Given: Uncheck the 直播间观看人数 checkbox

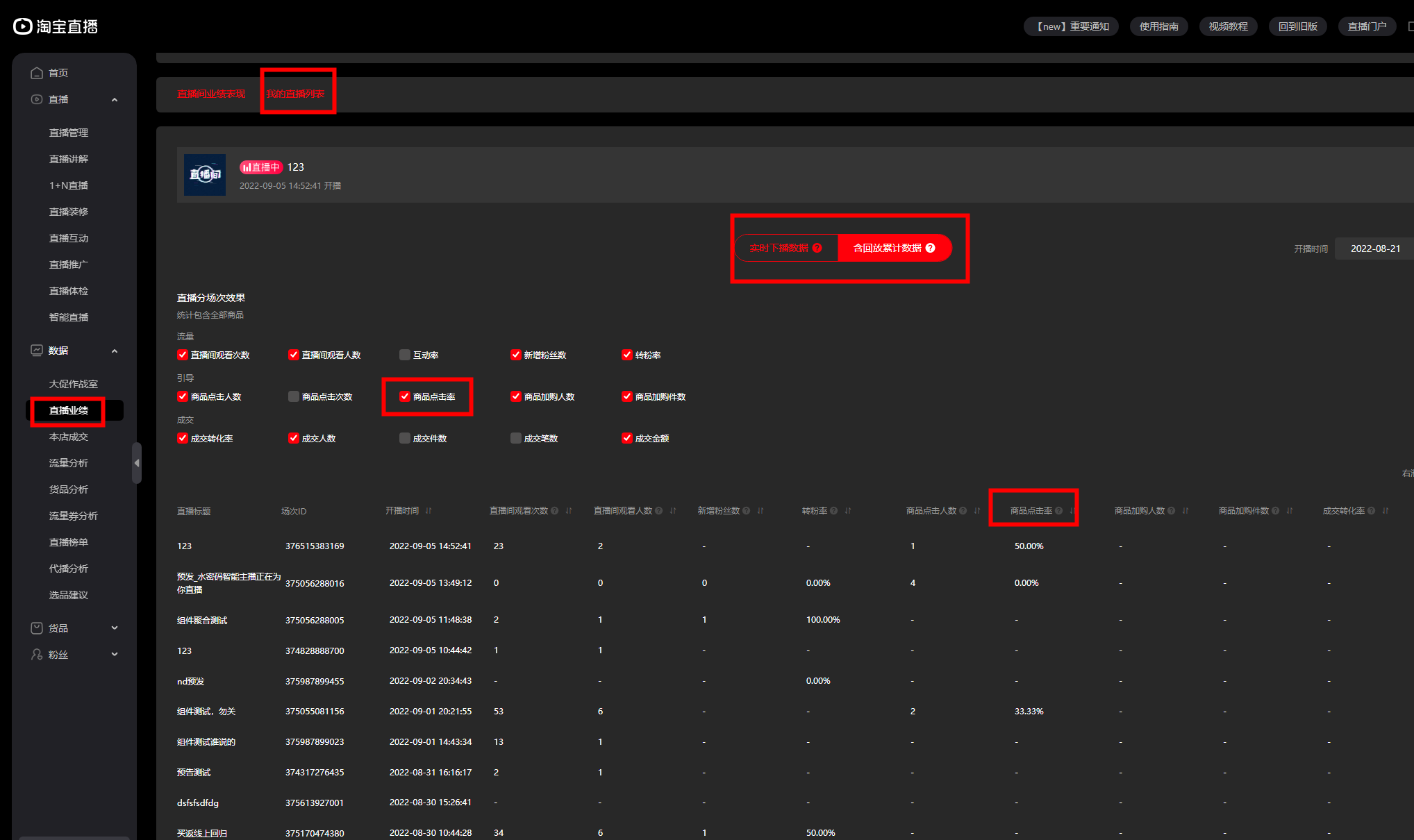Looking at the screenshot, I should pyautogui.click(x=294, y=355).
